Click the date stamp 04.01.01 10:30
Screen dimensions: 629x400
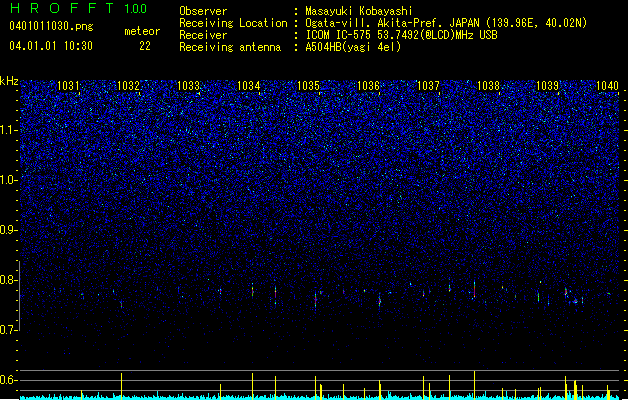(x=51, y=46)
